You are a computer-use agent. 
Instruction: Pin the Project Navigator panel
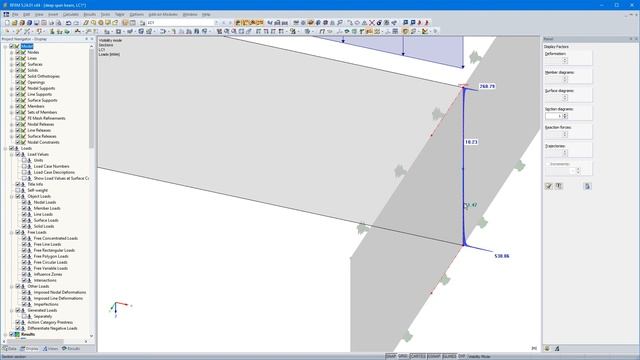[86, 39]
